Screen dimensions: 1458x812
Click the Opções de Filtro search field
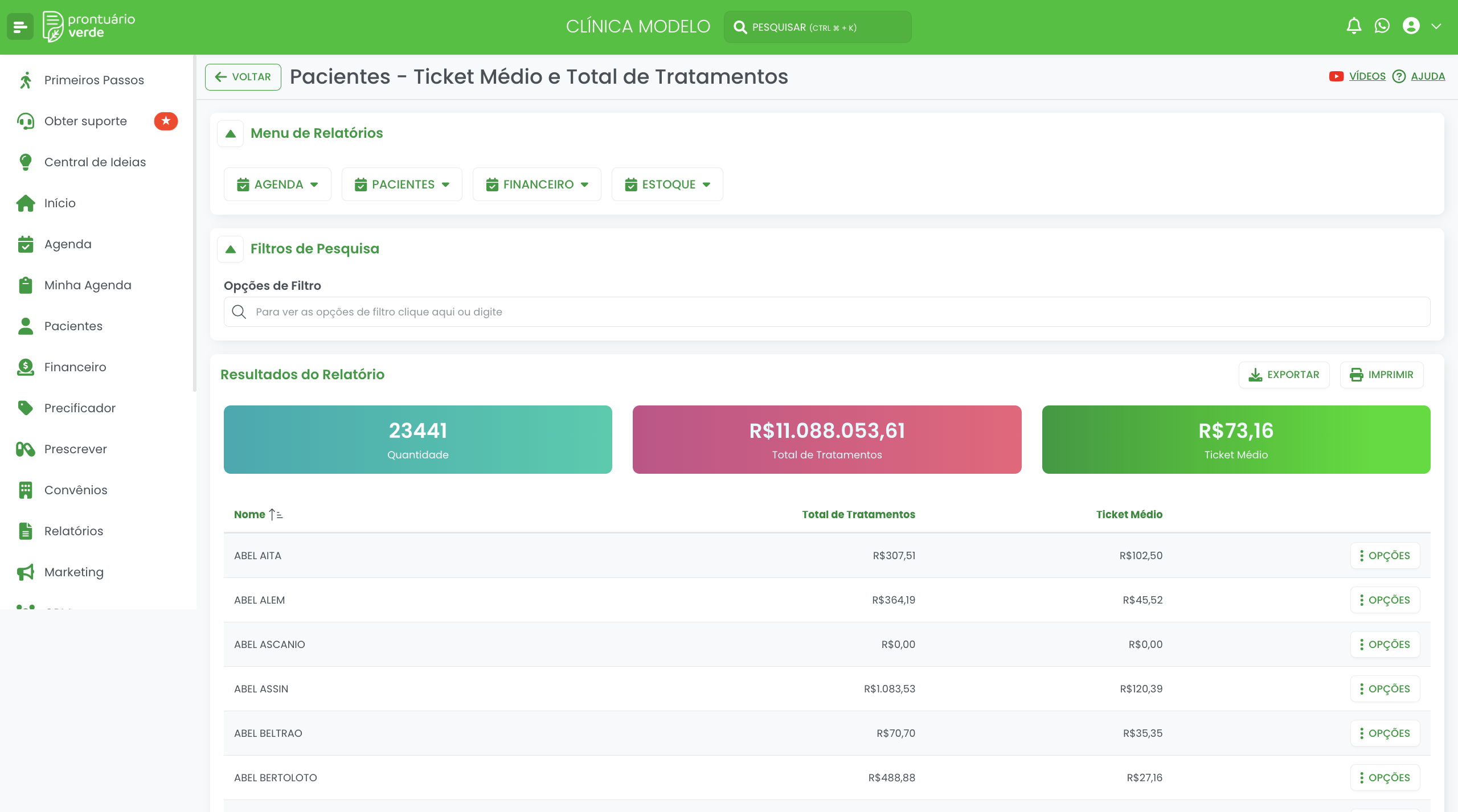tap(827, 312)
